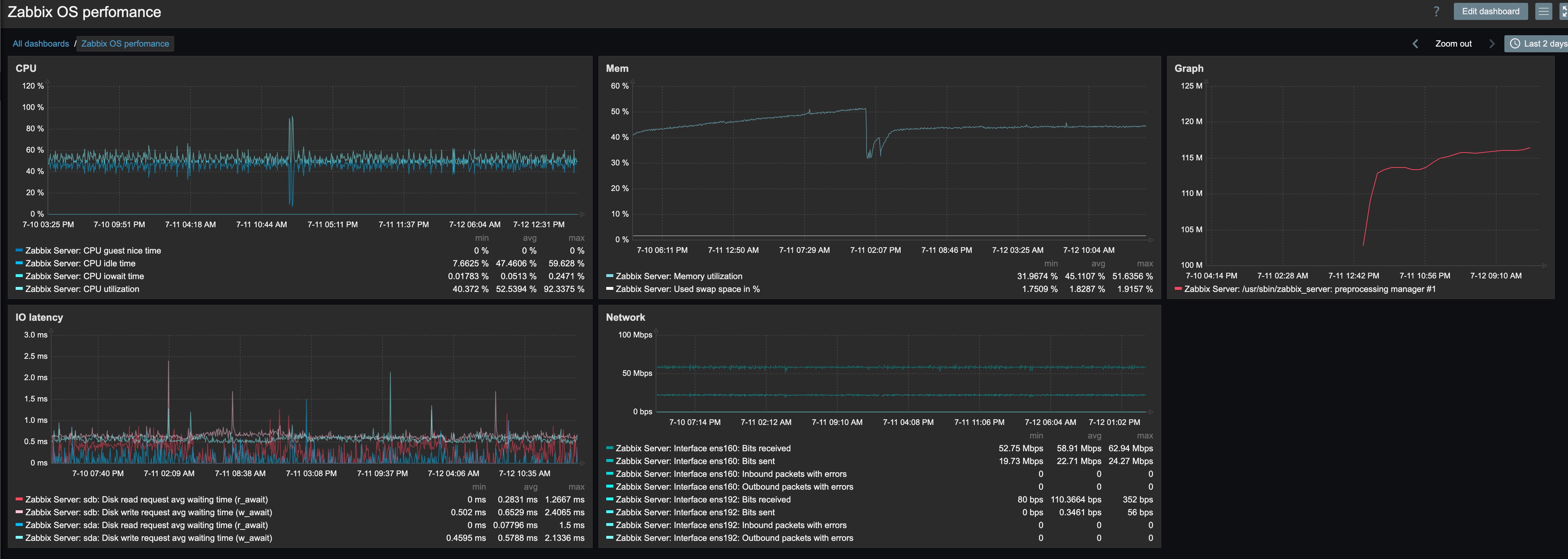Click the Edit dashboard button
Viewport: 1568px width, 559px height.
point(1491,11)
